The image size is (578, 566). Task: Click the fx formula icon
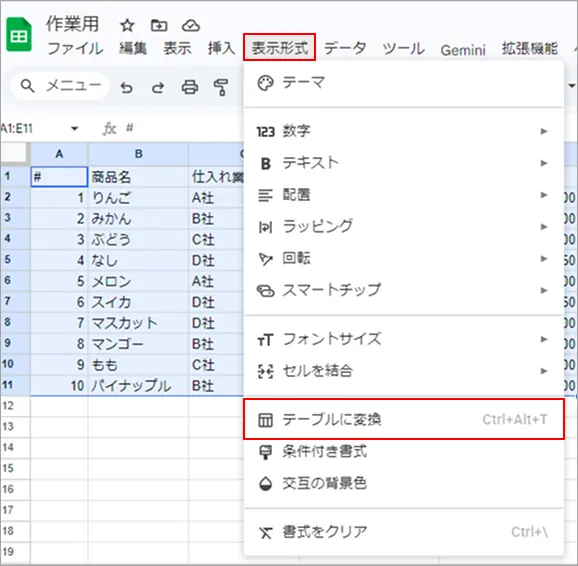pos(109,128)
